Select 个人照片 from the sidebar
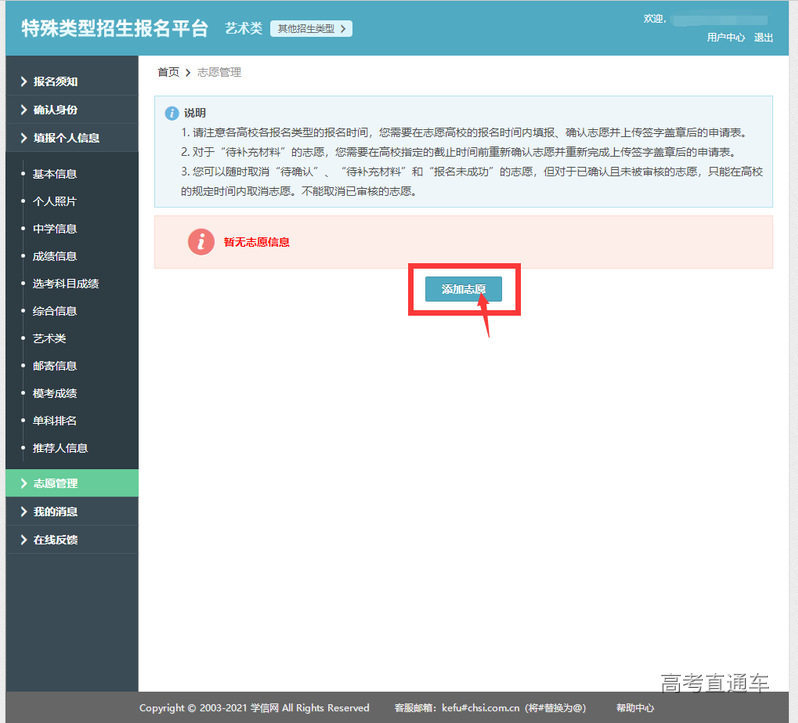The width and height of the screenshot is (798, 723). click(x=55, y=201)
